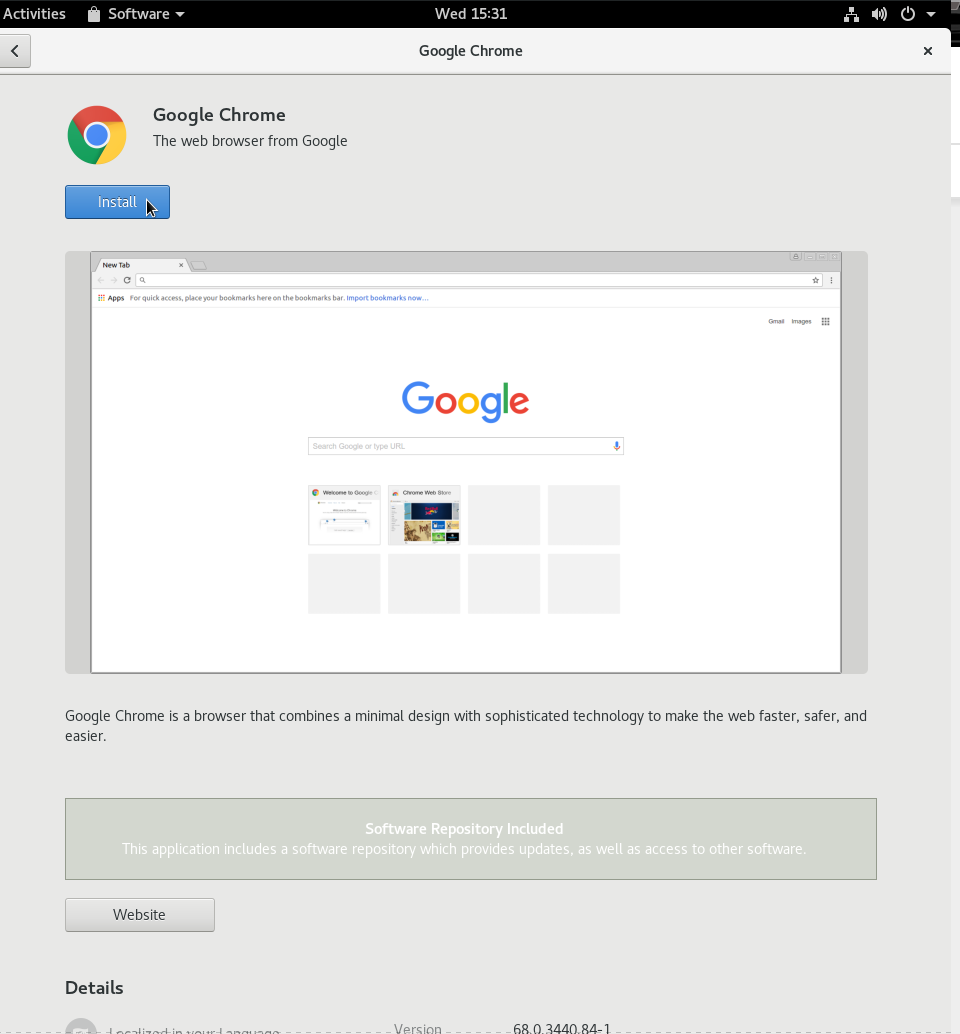The image size is (960, 1034).
Task: Click the power icon in top bar
Action: tap(908, 14)
